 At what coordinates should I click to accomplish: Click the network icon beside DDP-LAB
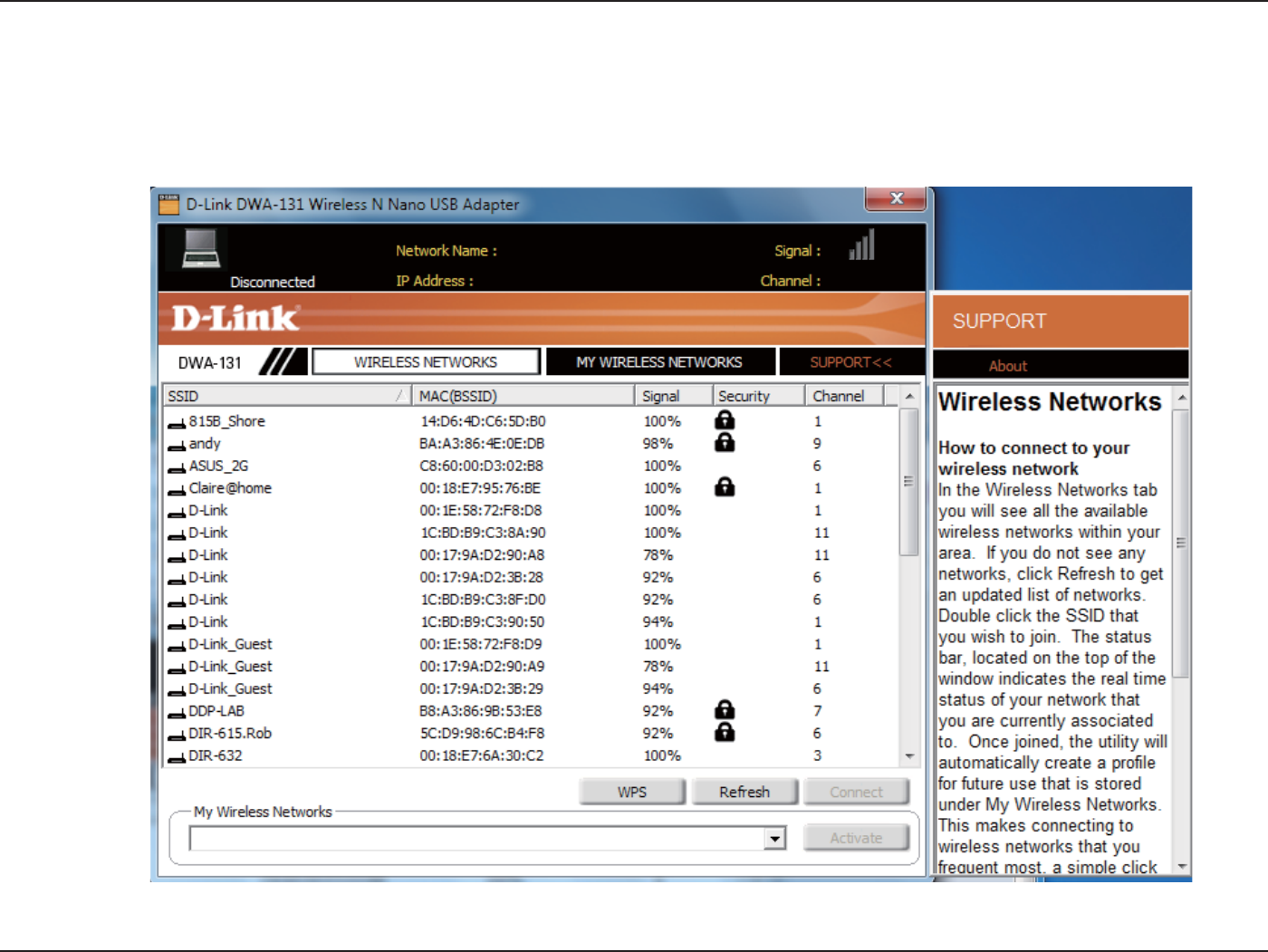177,713
